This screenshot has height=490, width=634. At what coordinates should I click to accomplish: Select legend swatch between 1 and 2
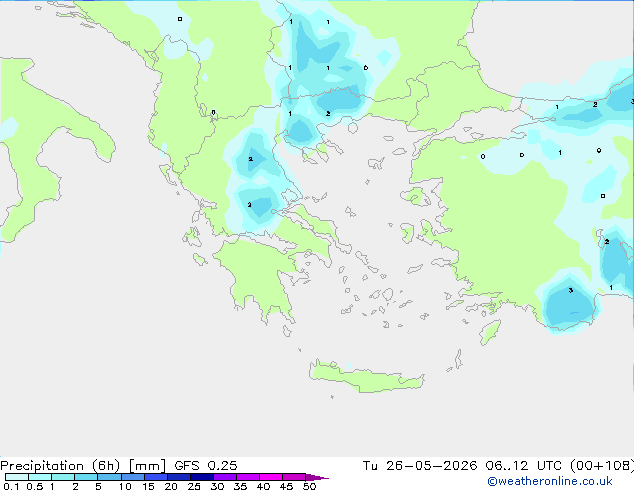(x=63, y=477)
